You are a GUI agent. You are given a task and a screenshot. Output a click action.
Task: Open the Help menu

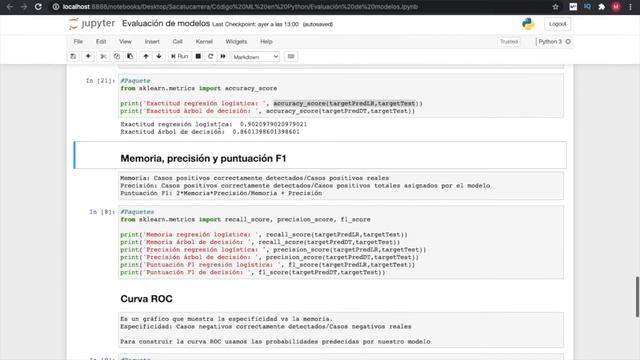click(266, 42)
